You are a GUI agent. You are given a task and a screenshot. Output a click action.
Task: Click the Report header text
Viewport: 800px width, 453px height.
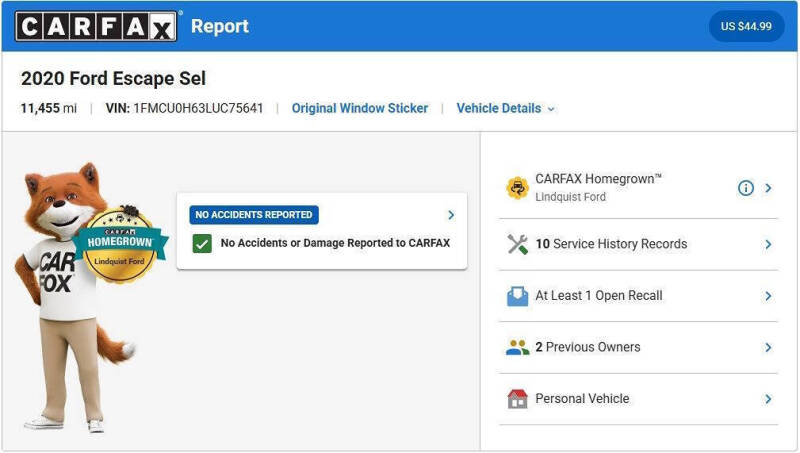click(x=219, y=26)
